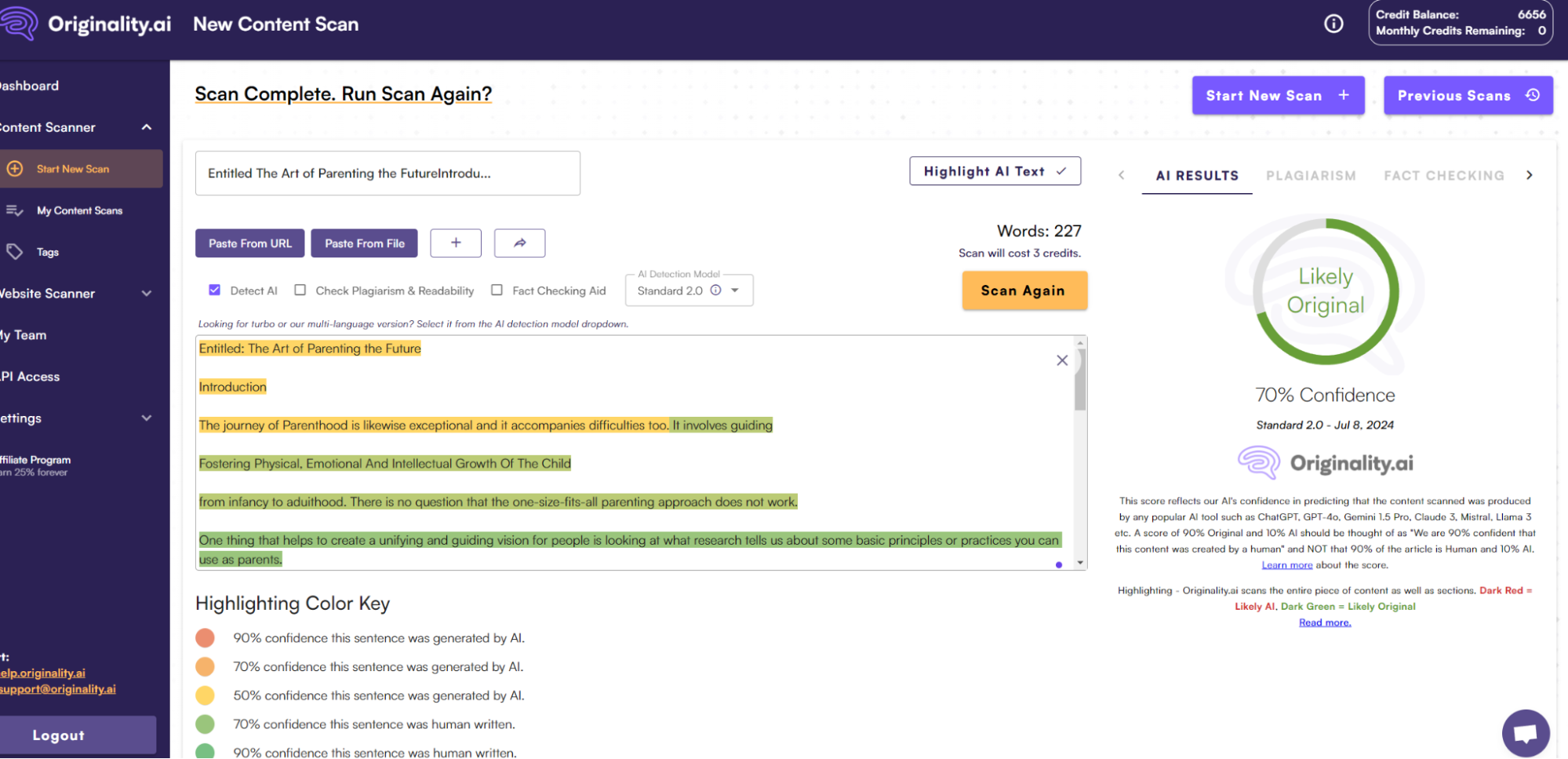
Task: Click the Originality.ai brain logo in header
Action: [x=20, y=24]
